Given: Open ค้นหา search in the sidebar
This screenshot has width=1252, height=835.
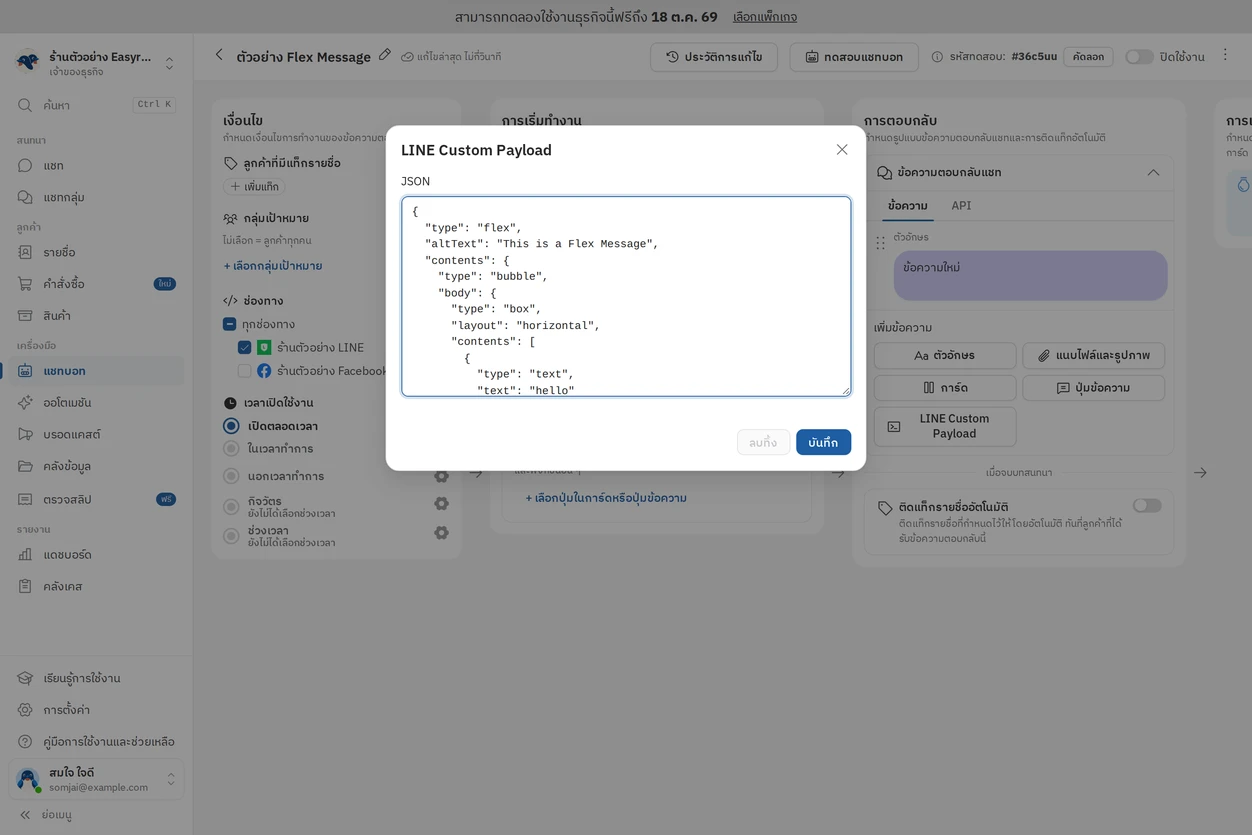Looking at the screenshot, I should [x=96, y=105].
